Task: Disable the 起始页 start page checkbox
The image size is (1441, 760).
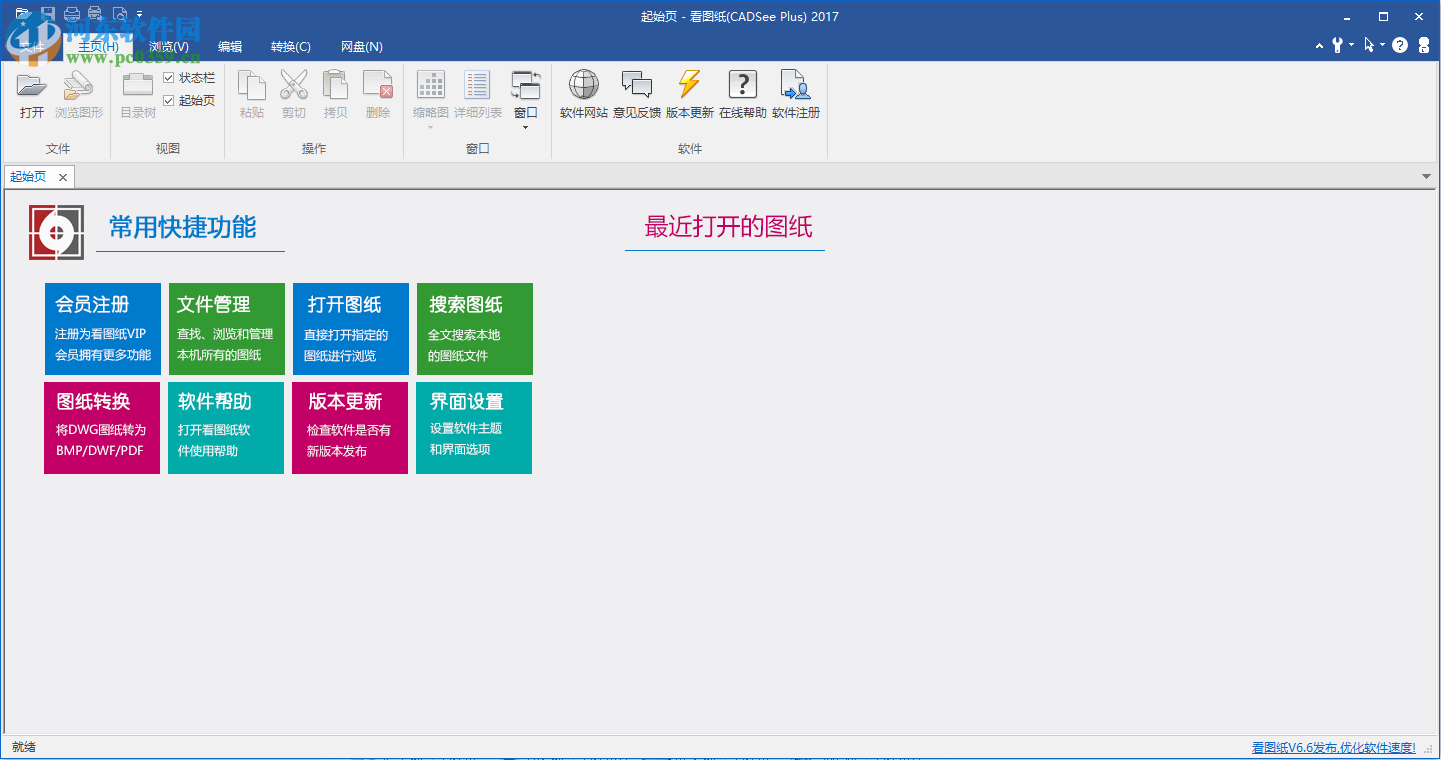Action: pyautogui.click(x=170, y=99)
